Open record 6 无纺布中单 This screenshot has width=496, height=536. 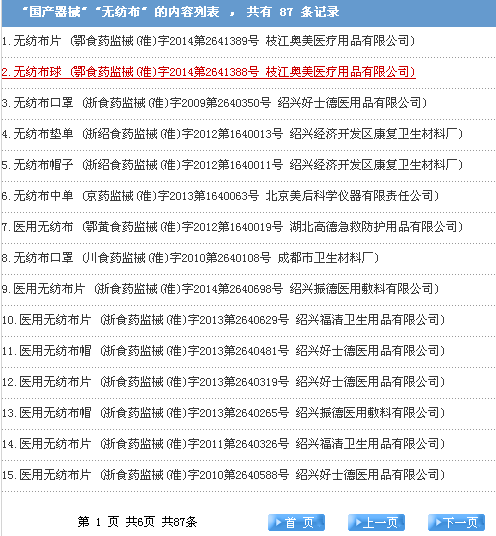(x=220, y=196)
